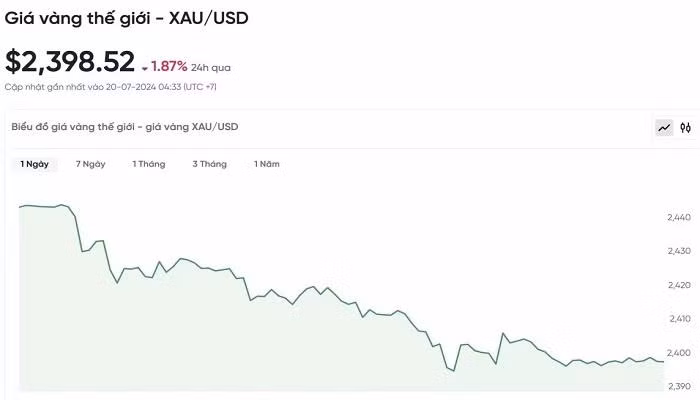700x400 pixels.
Task: View the 1 Năm chart range
Action: (267, 164)
